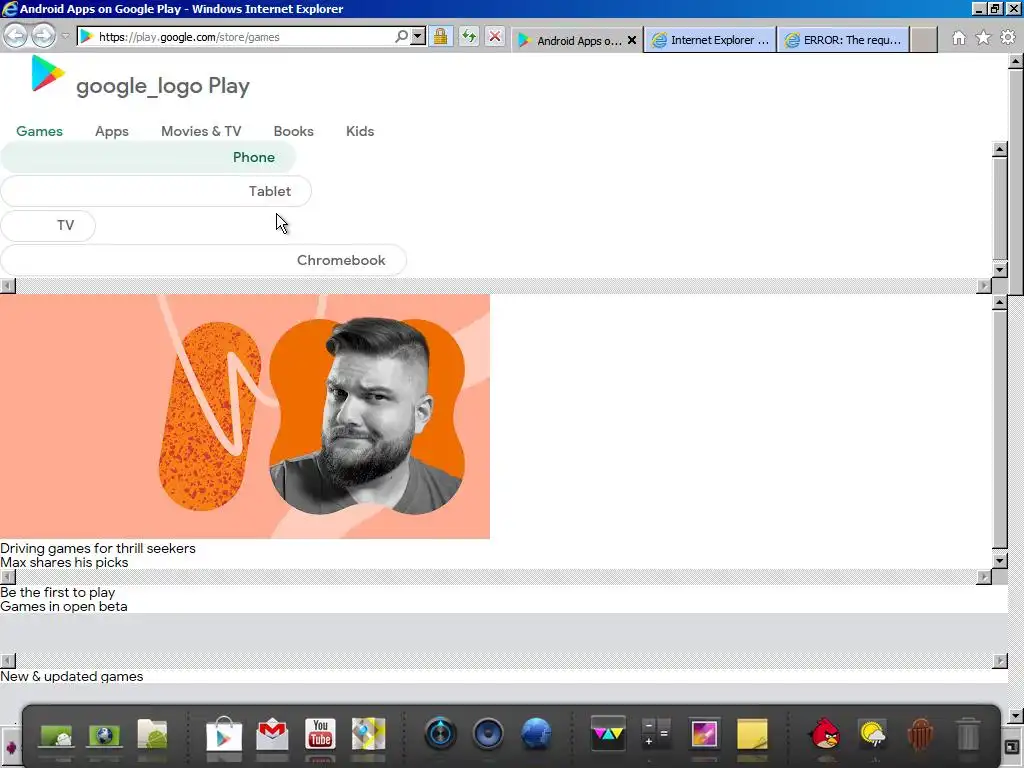1024x768 pixels.
Task: Open the speaker music dock icon
Action: tap(488, 733)
